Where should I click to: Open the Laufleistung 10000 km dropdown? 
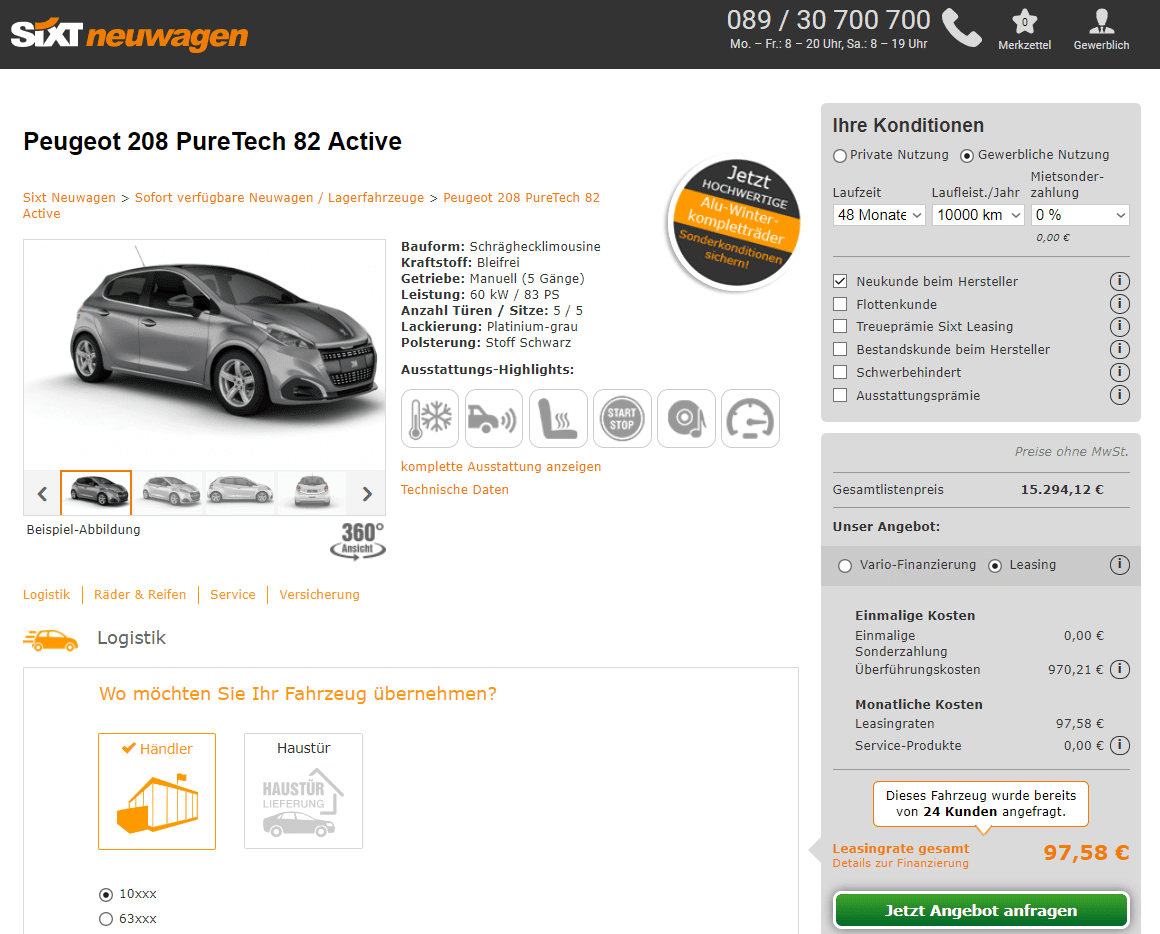point(978,215)
